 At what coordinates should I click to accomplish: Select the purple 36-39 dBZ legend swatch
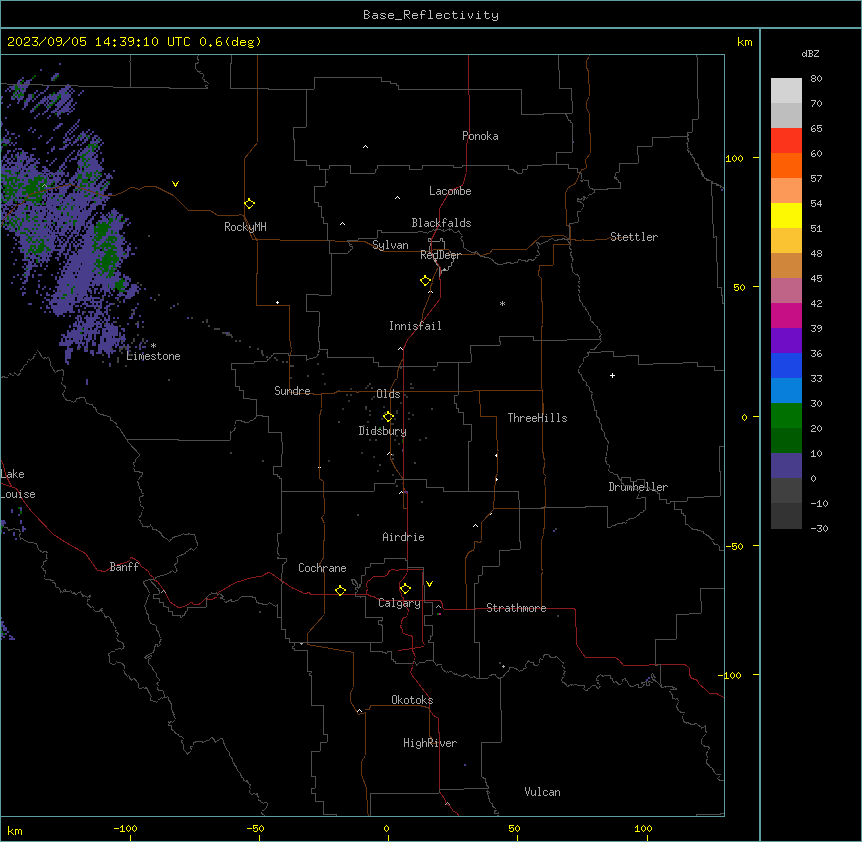786,340
